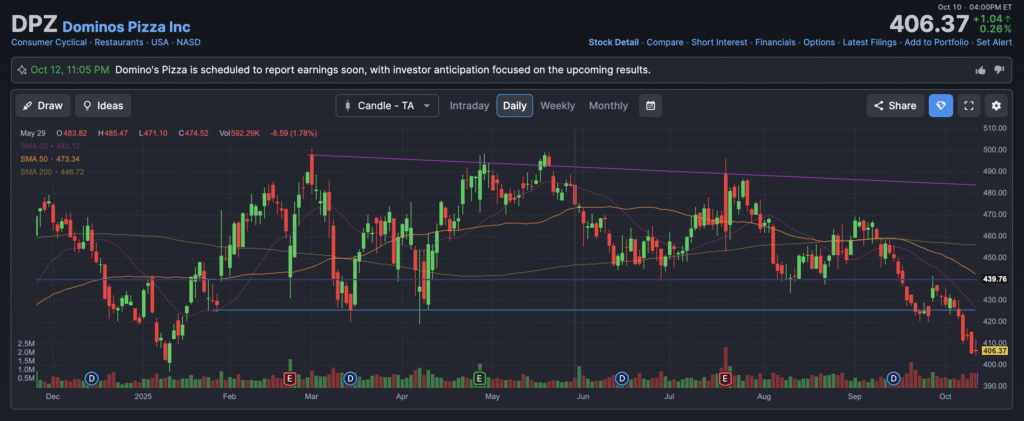Open the Draw tools pencil button
Screen dimensions: 1024x421
(42, 105)
